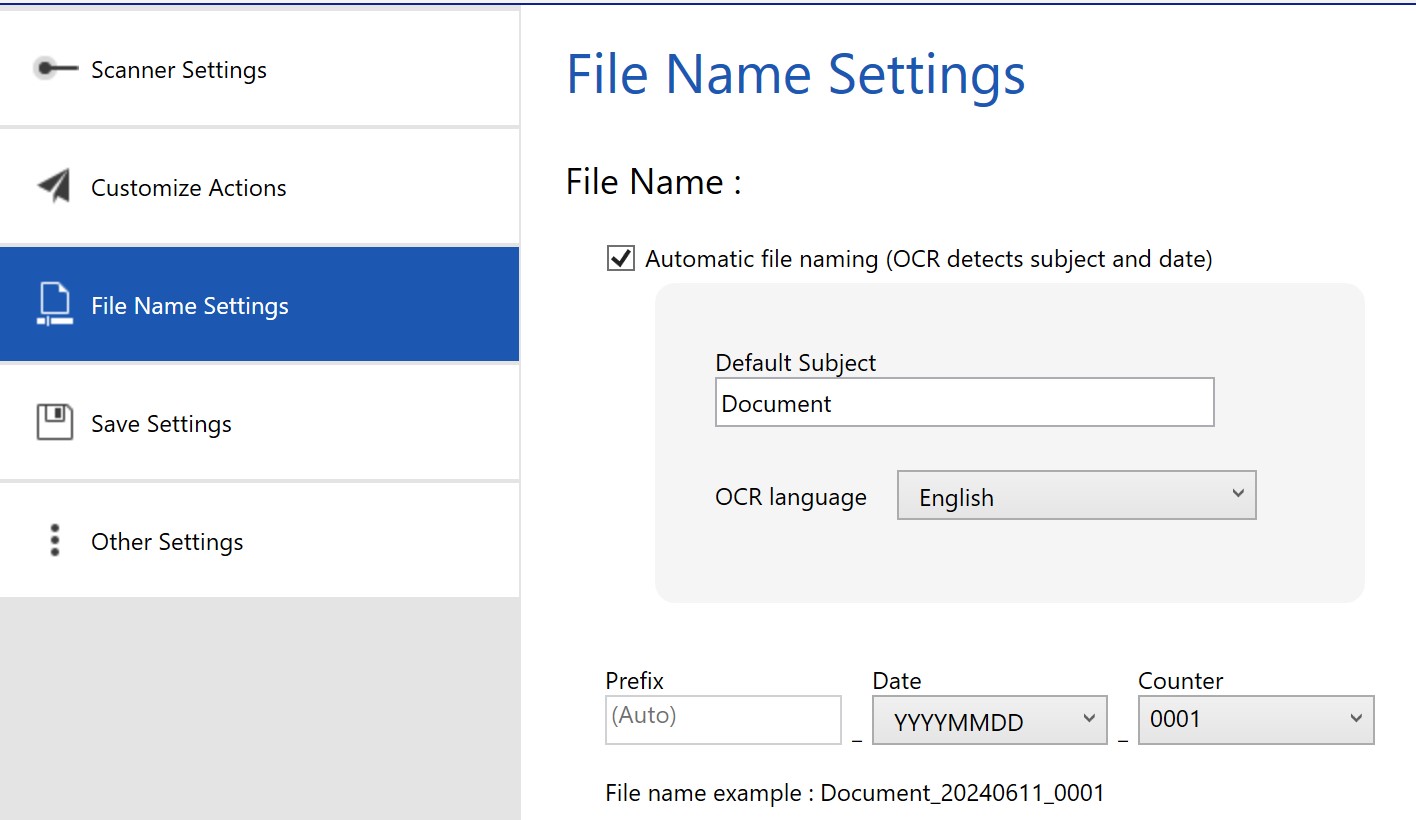Screen dimensions: 1416x820
Task: Click the floppy disk Save Settings icon
Action: (55, 422)
